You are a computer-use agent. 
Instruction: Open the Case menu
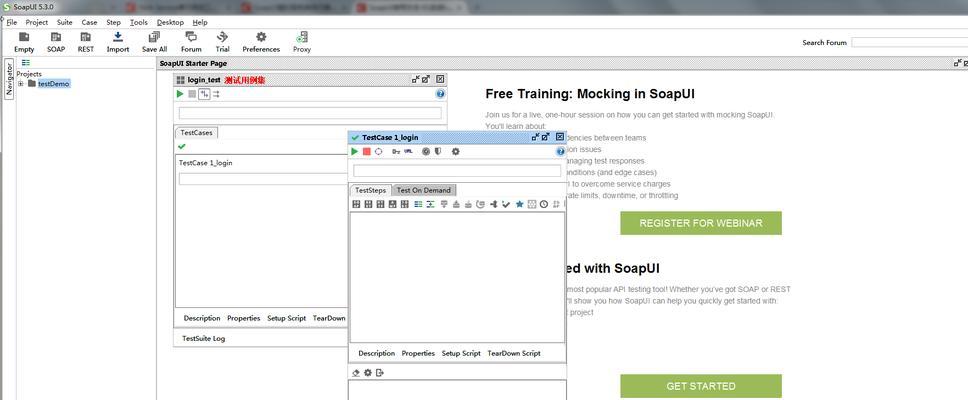tap(90, 22)
